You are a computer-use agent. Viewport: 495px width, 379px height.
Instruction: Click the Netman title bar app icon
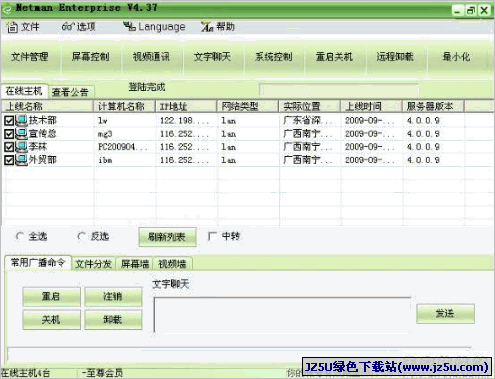[7, 9]
